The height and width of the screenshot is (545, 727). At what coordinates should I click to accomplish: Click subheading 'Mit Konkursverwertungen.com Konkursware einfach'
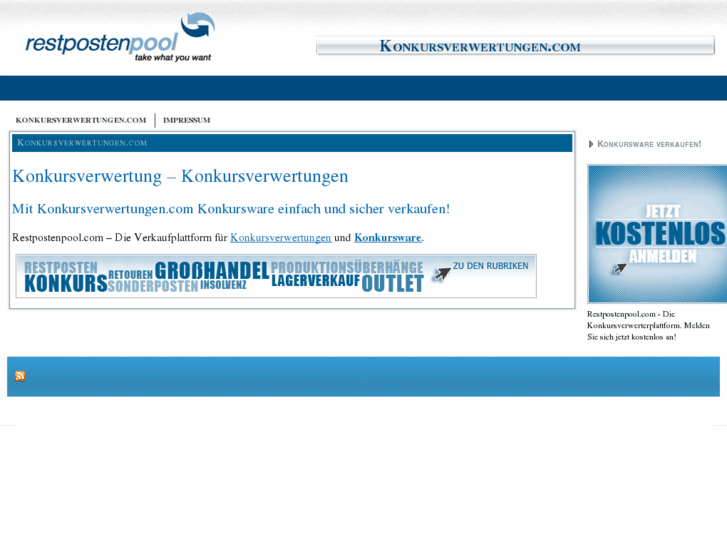(231, 209)
